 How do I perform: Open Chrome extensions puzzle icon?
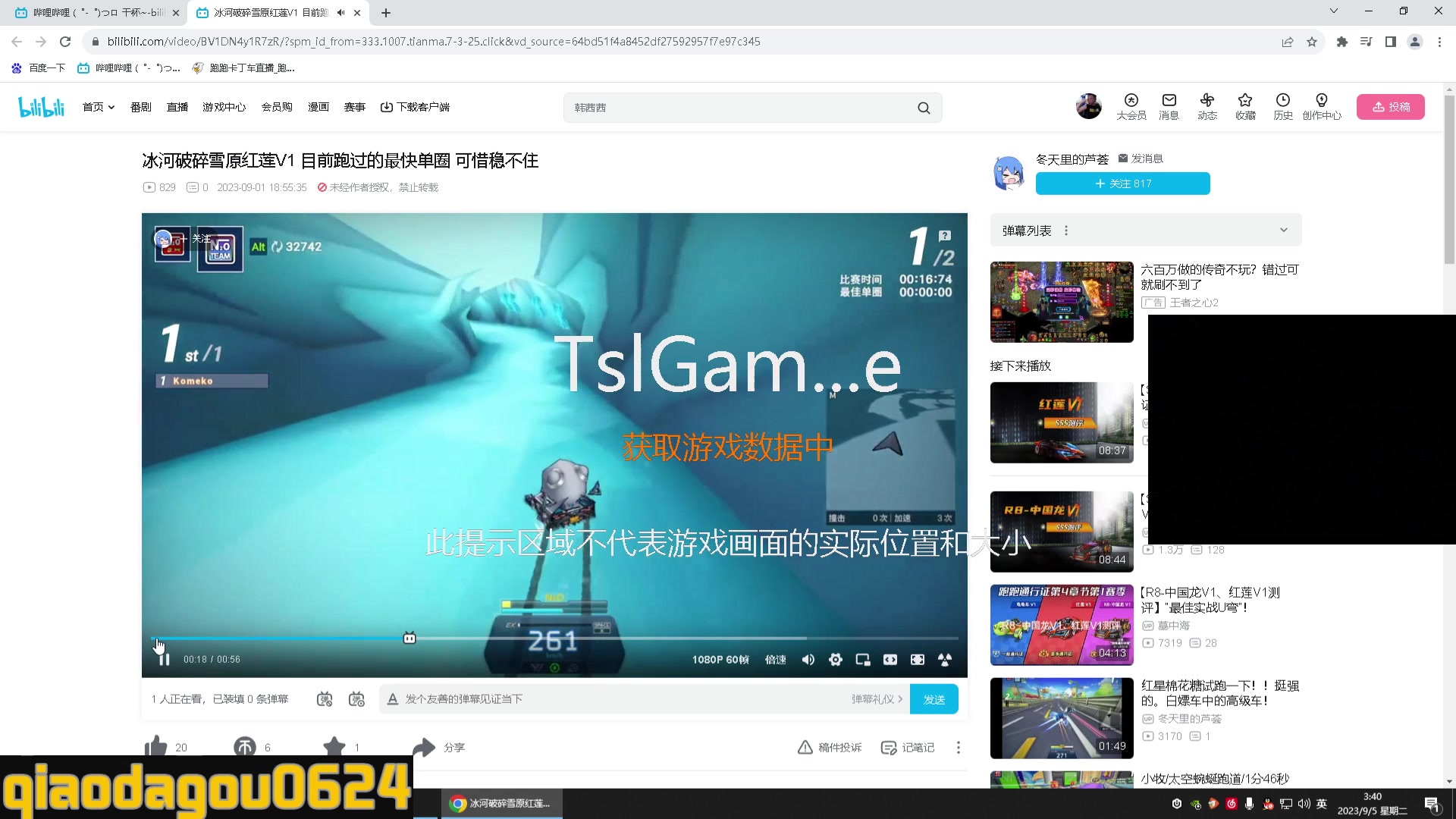[1342, 42]
